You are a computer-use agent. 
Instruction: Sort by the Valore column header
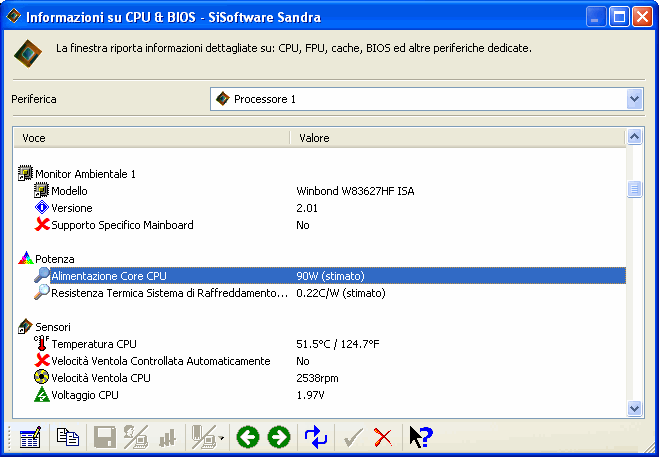(x=458, y=138)
